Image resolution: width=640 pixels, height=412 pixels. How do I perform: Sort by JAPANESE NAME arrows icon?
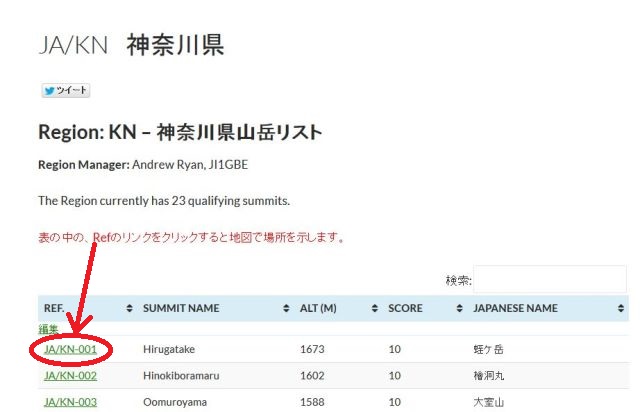(621, 308)
